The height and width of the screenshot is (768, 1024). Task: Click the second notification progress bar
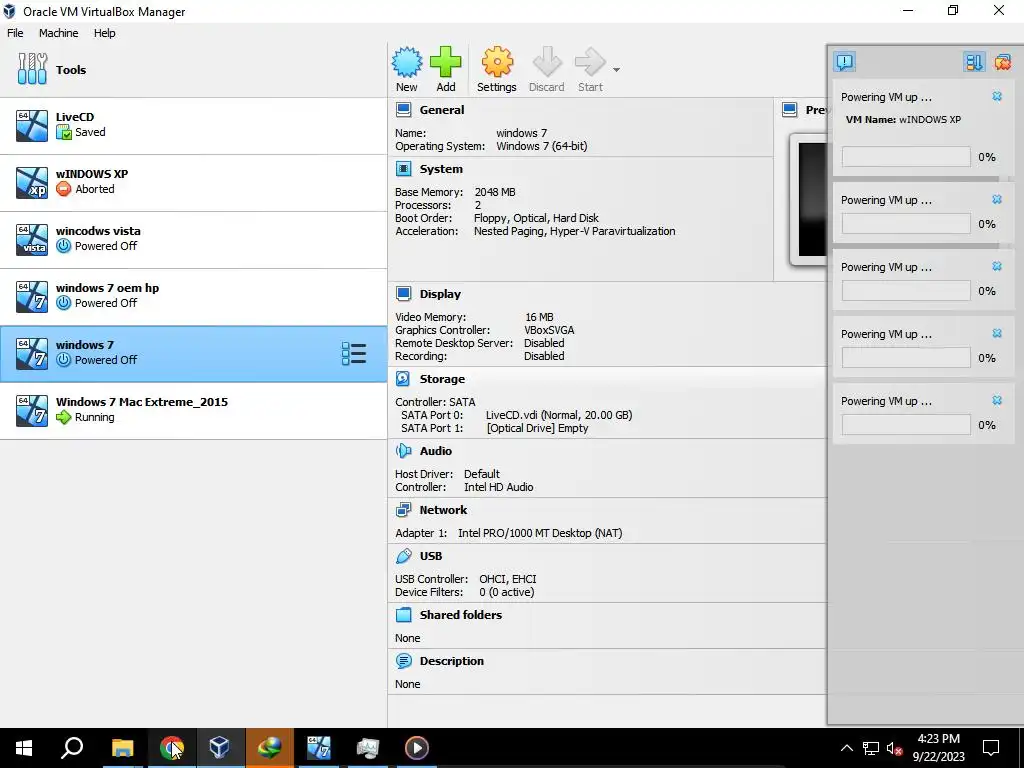coord(906,224)
